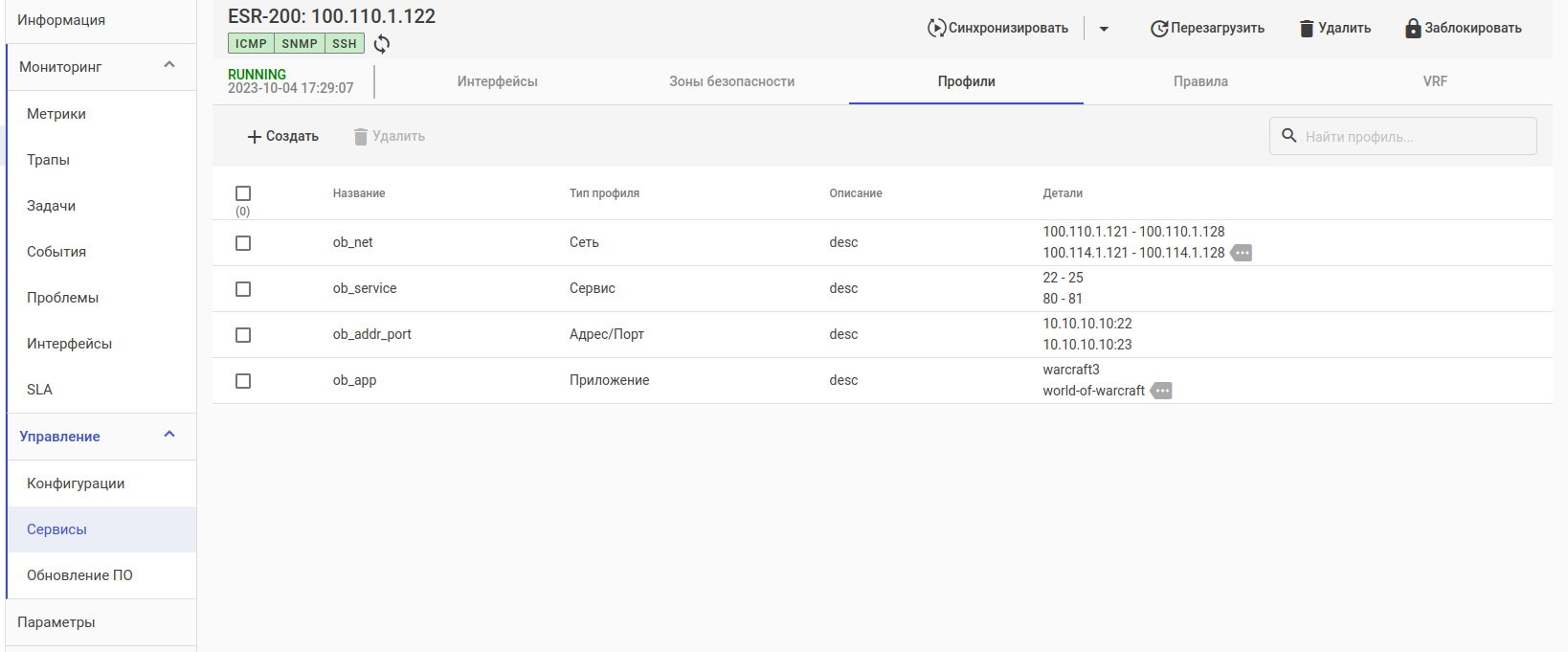Image resolution: width=1568 pixels, height=652 pixels.
Task: Check the ob_service row checkbox
Action: [x=243, y=289]
